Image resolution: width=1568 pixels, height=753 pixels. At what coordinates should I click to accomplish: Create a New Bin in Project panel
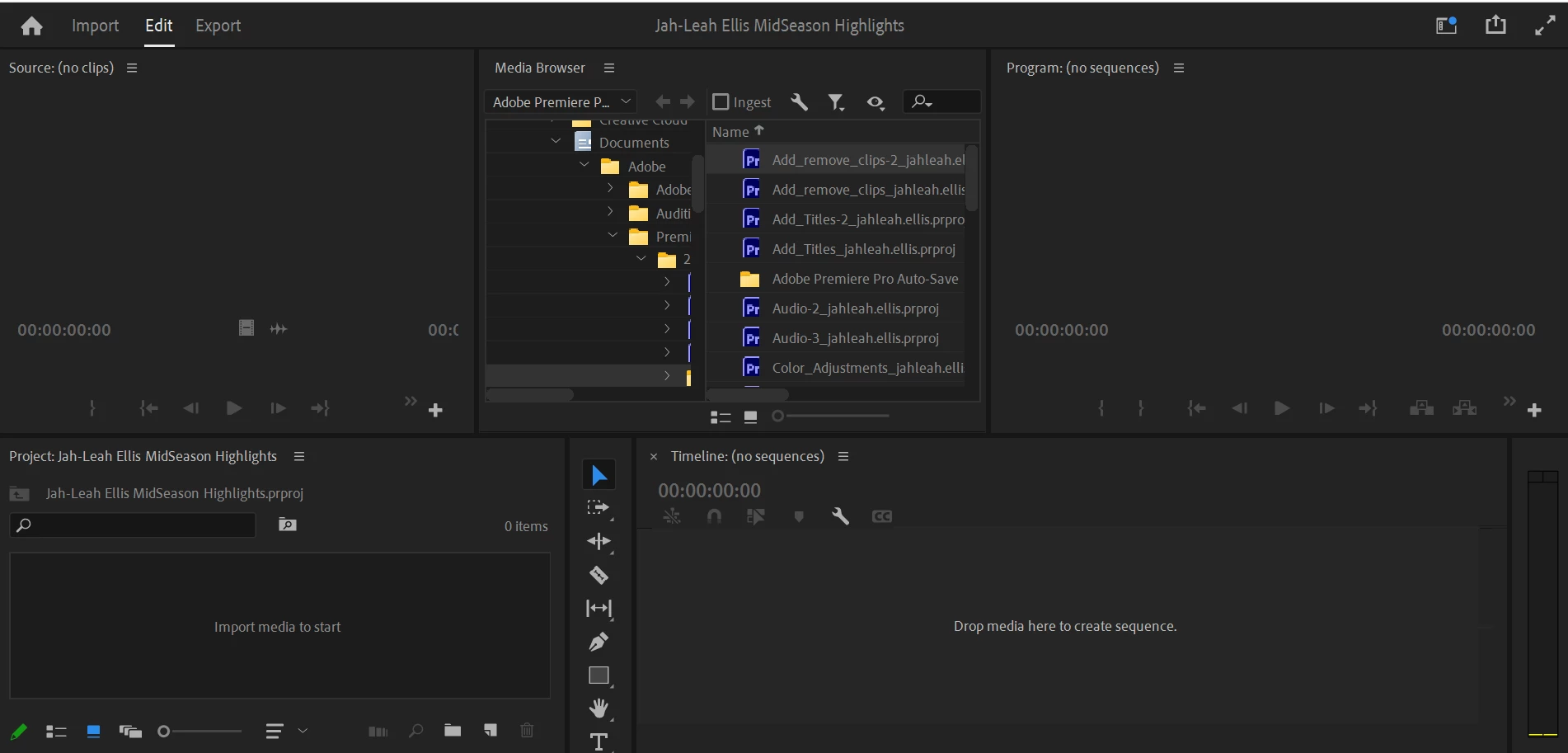click(453, 730)
